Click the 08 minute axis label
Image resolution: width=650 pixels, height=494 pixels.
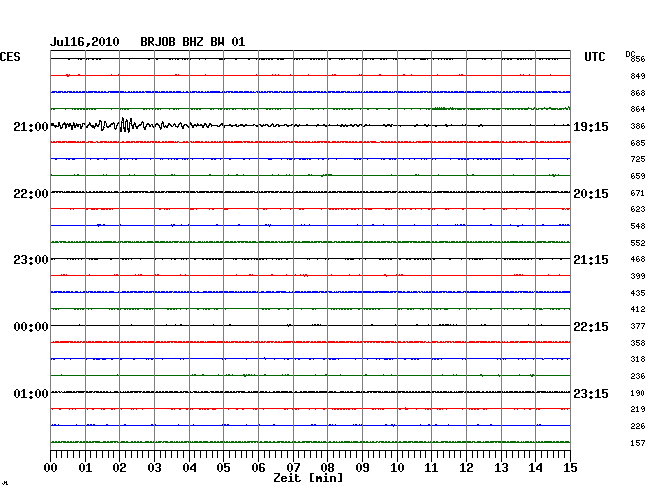(327, 467)
